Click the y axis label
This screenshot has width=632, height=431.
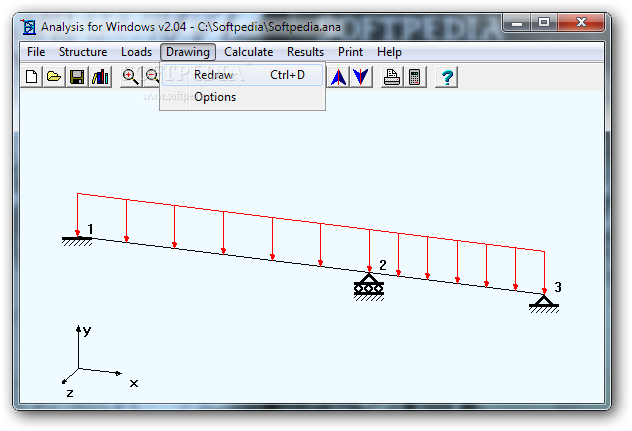tap(87, 331)
